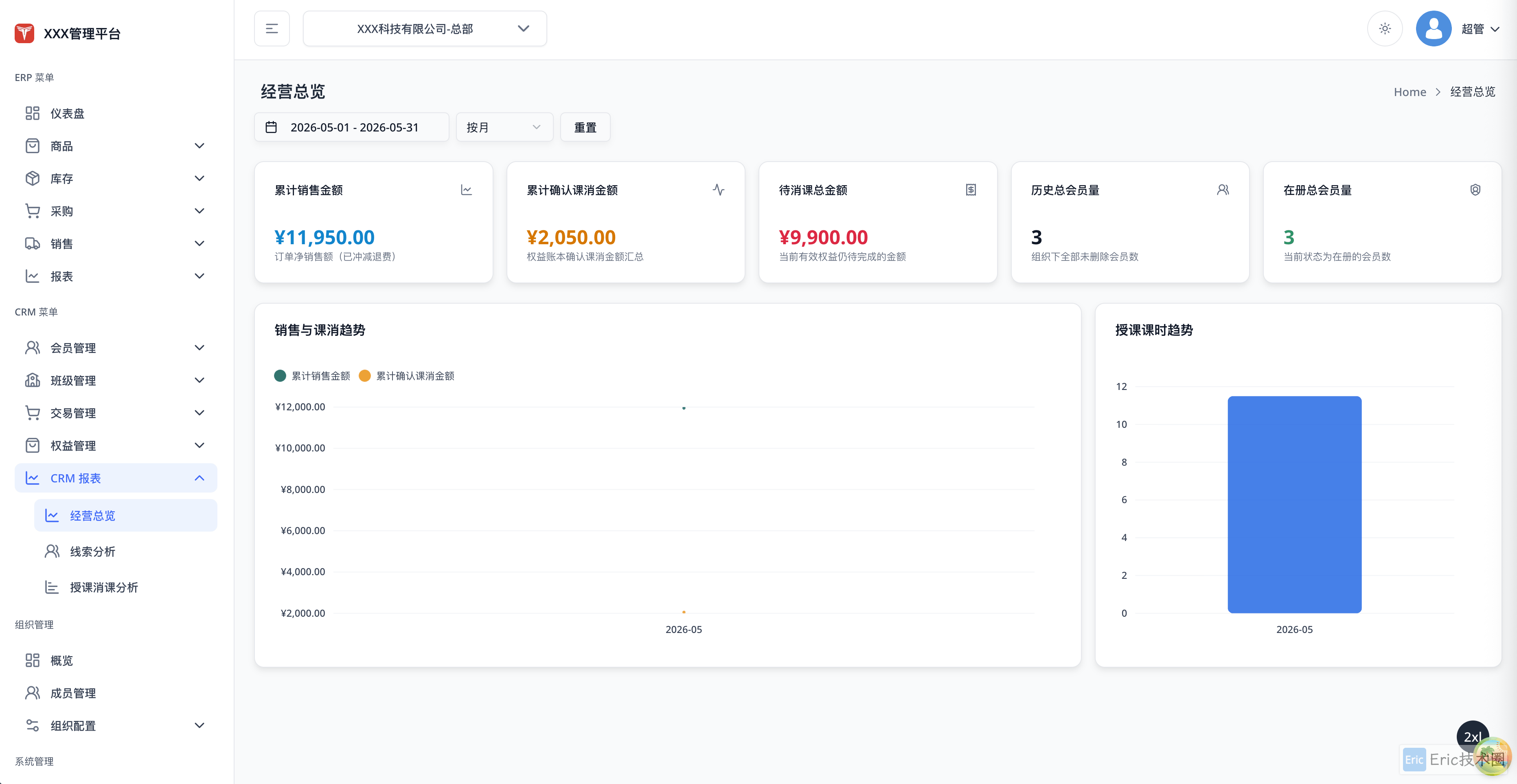
Task: Expand the 报表 menu chevron
Action: tap(199, 276)
